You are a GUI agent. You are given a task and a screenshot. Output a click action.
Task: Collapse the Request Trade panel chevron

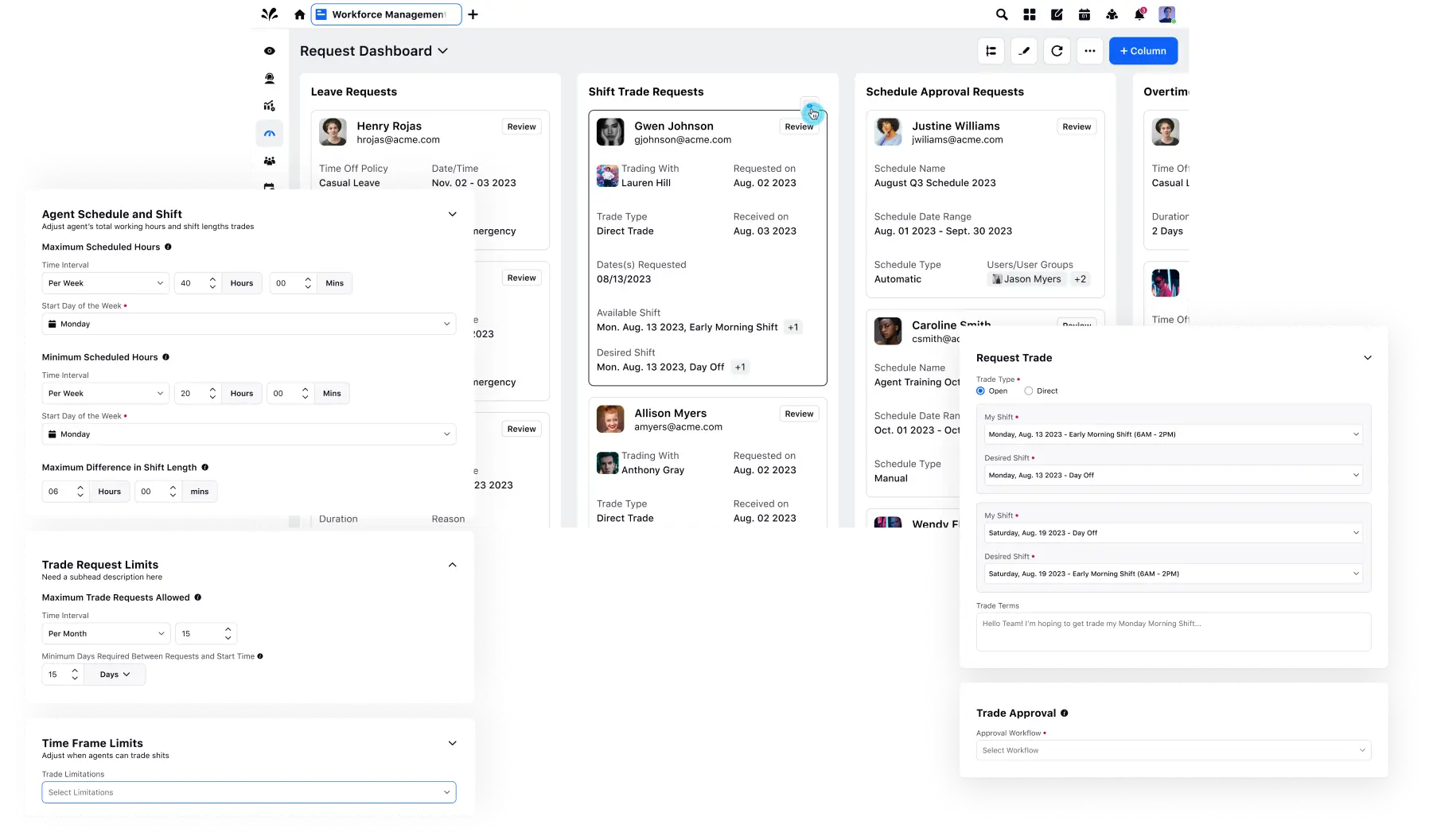pyautogui.click(x=1368, y=358)
